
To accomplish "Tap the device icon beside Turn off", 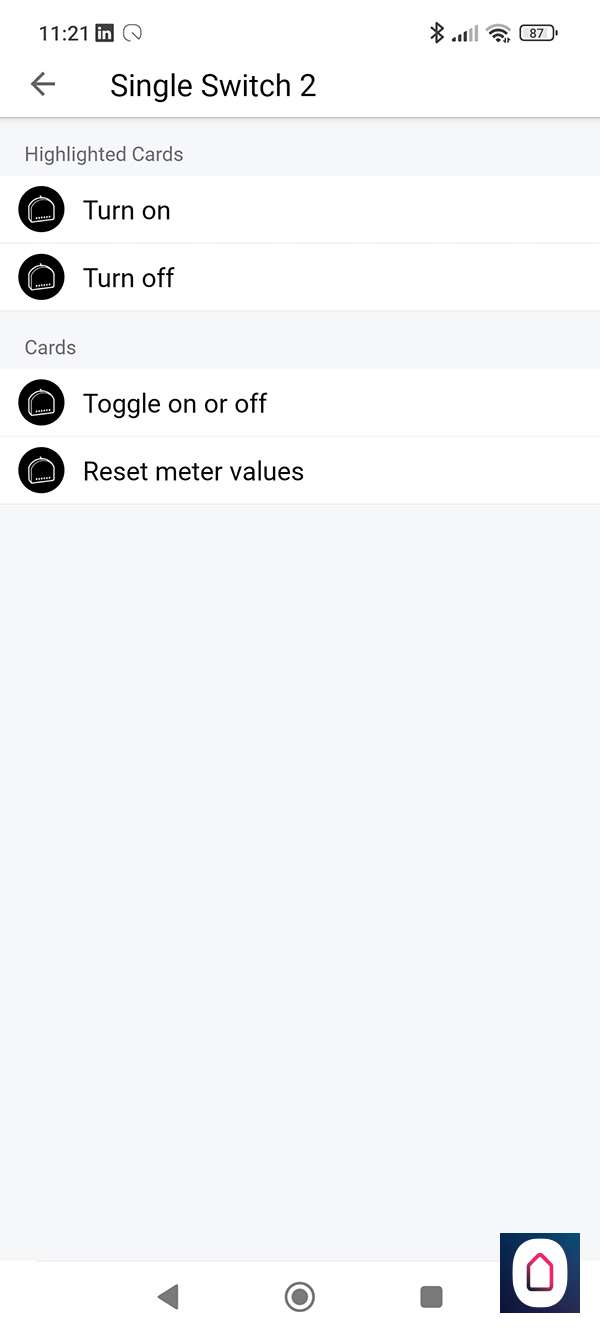I will 41,277.
